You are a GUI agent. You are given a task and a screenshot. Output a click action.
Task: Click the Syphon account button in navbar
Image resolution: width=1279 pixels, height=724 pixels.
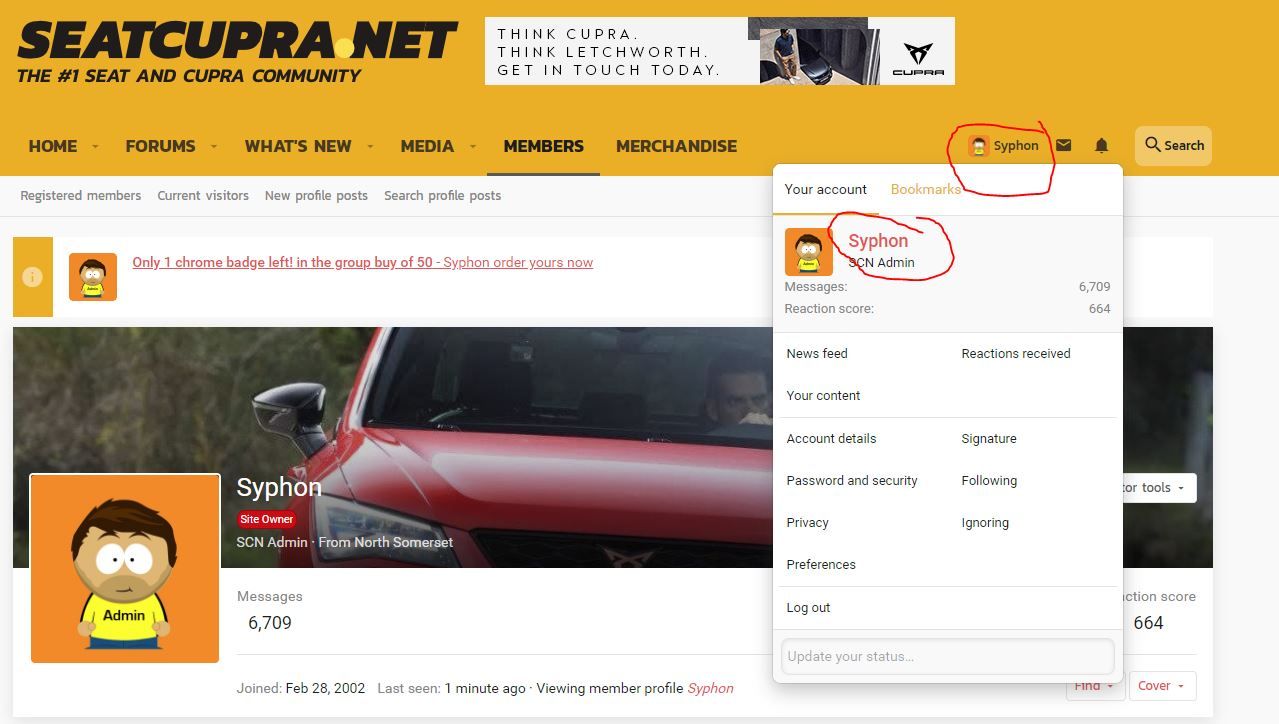point(1004,146)
